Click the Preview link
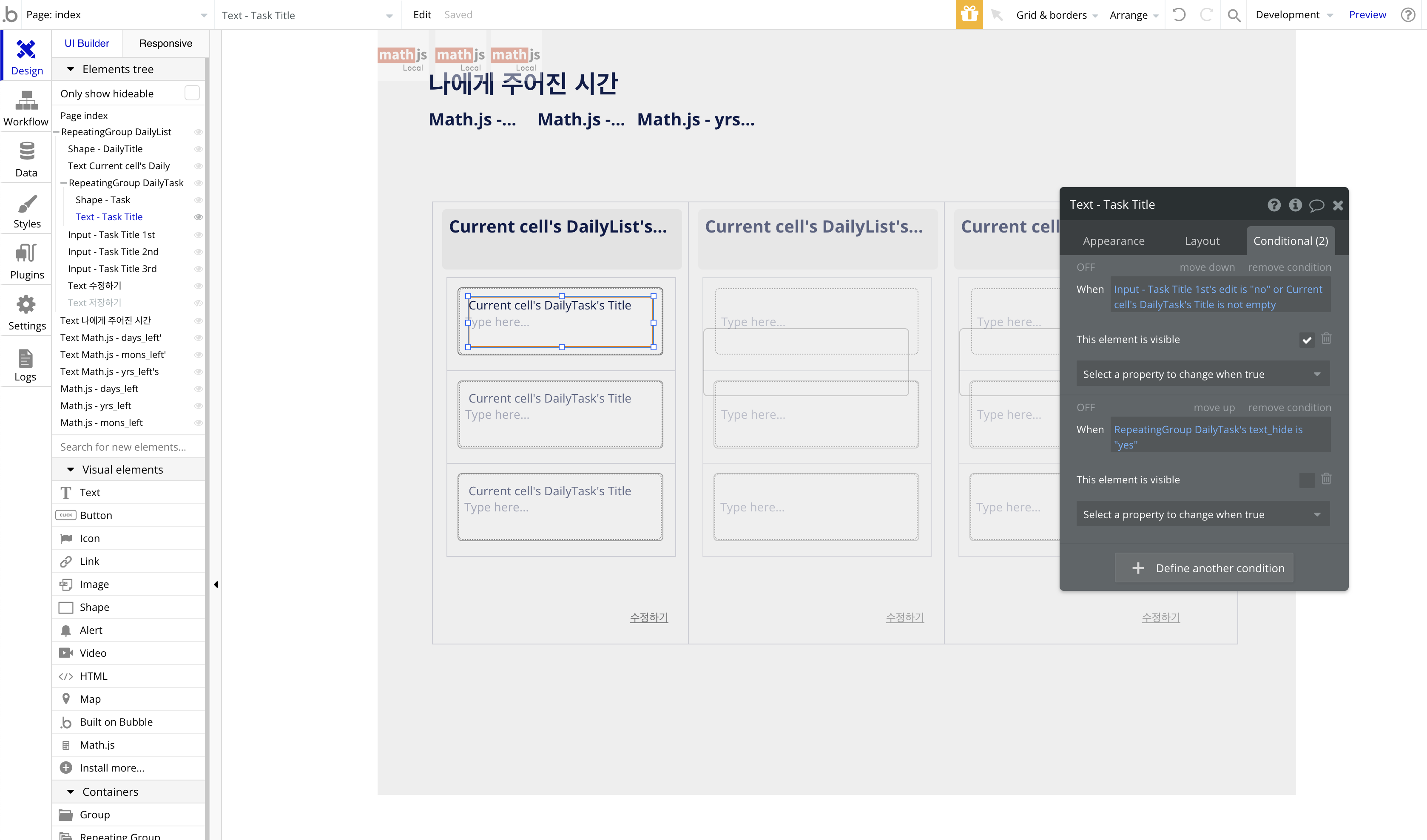This screenshot has height=840, width=1427. point(1367,15)
